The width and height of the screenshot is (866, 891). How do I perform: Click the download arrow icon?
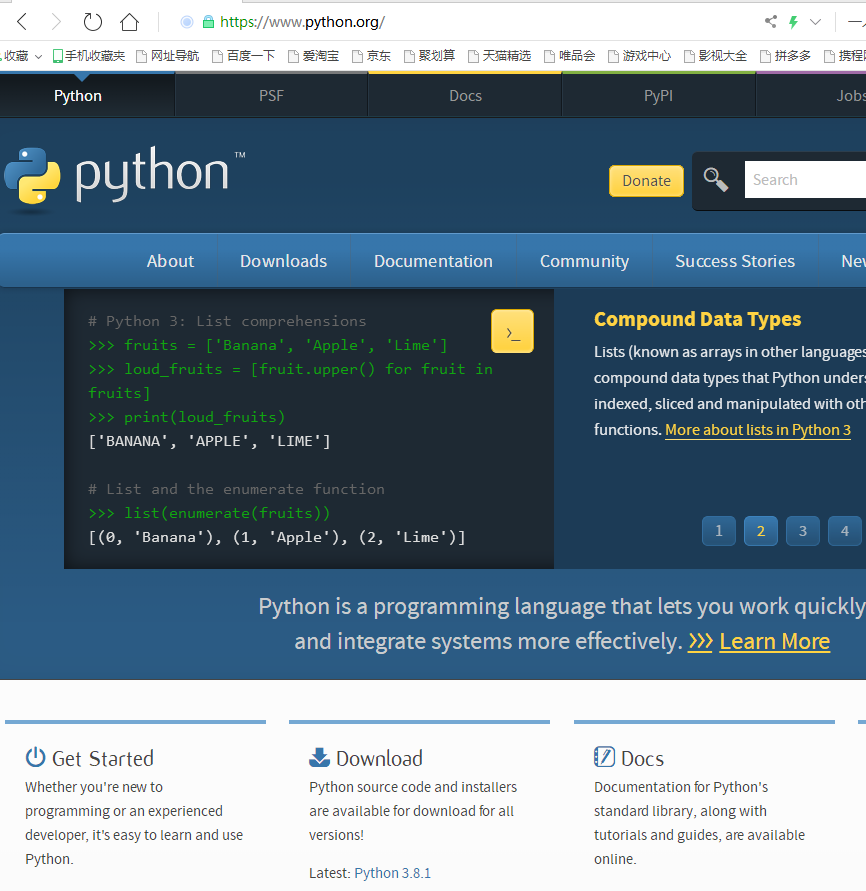point(319,757)
